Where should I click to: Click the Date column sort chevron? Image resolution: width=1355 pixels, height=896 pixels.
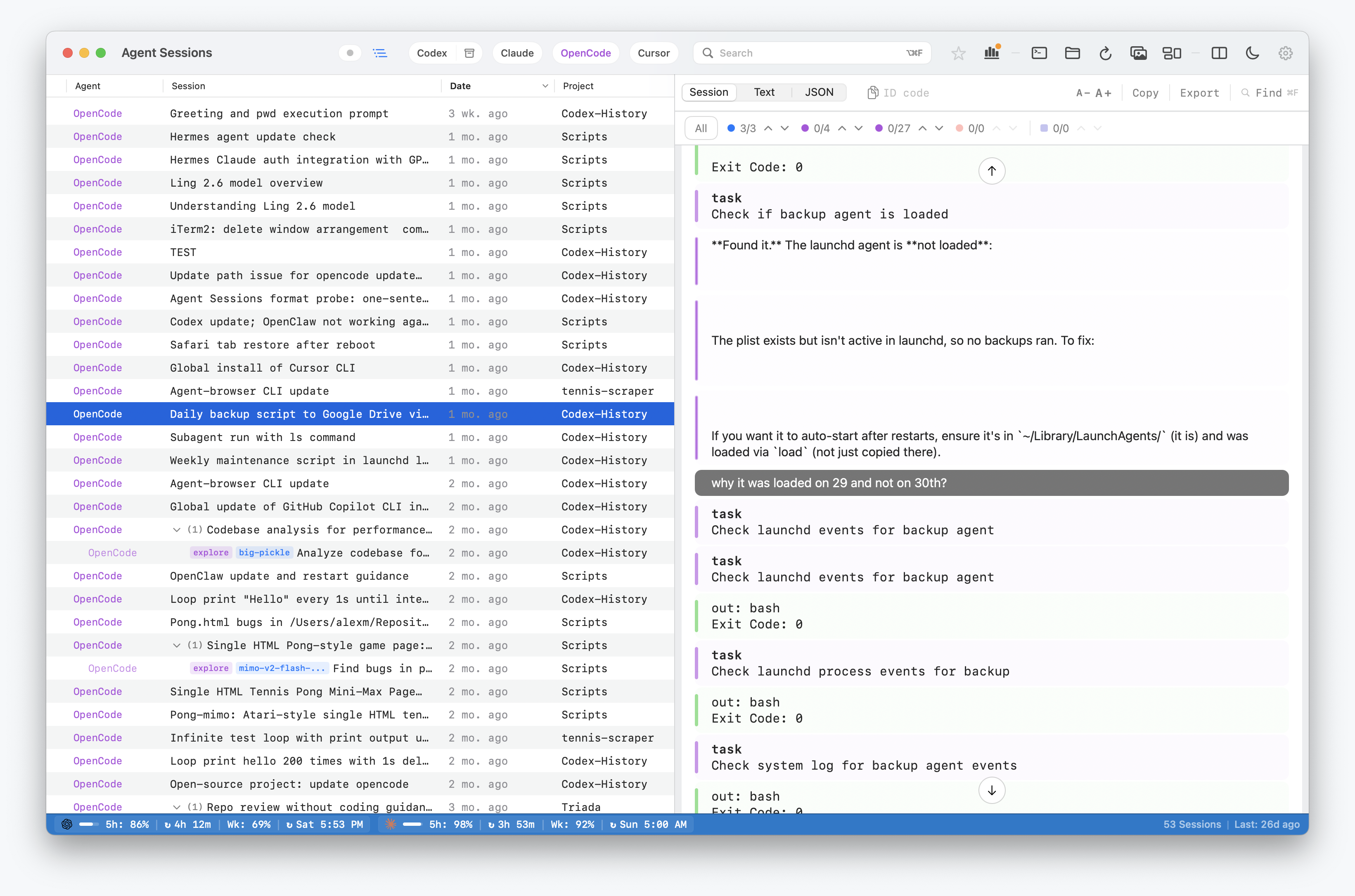(x=545, y=86)
